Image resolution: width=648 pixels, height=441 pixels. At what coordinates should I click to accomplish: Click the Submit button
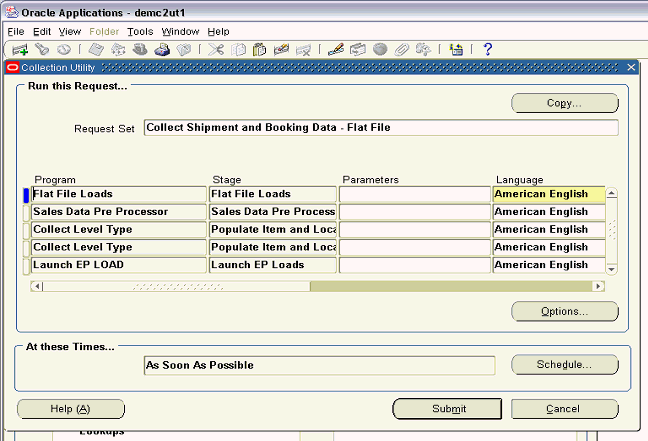click(x=447, y=409)
